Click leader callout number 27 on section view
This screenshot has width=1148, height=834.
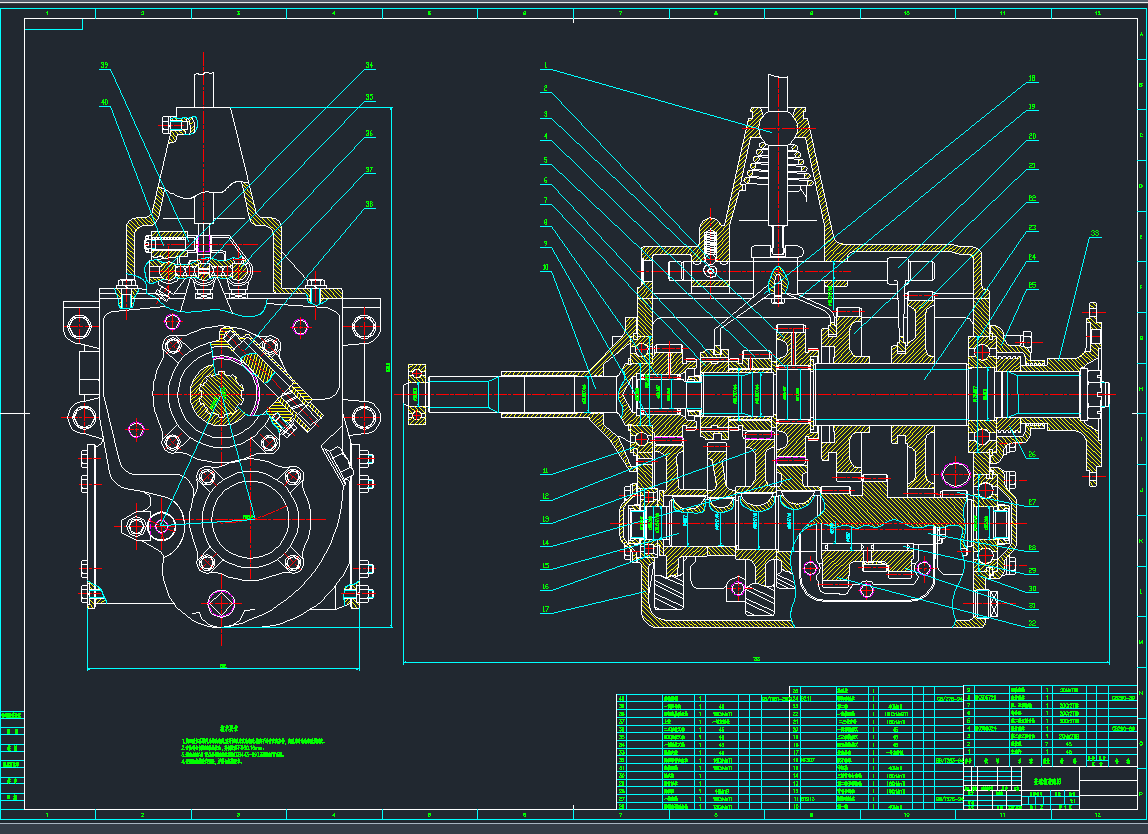[x=1032, y=502]
